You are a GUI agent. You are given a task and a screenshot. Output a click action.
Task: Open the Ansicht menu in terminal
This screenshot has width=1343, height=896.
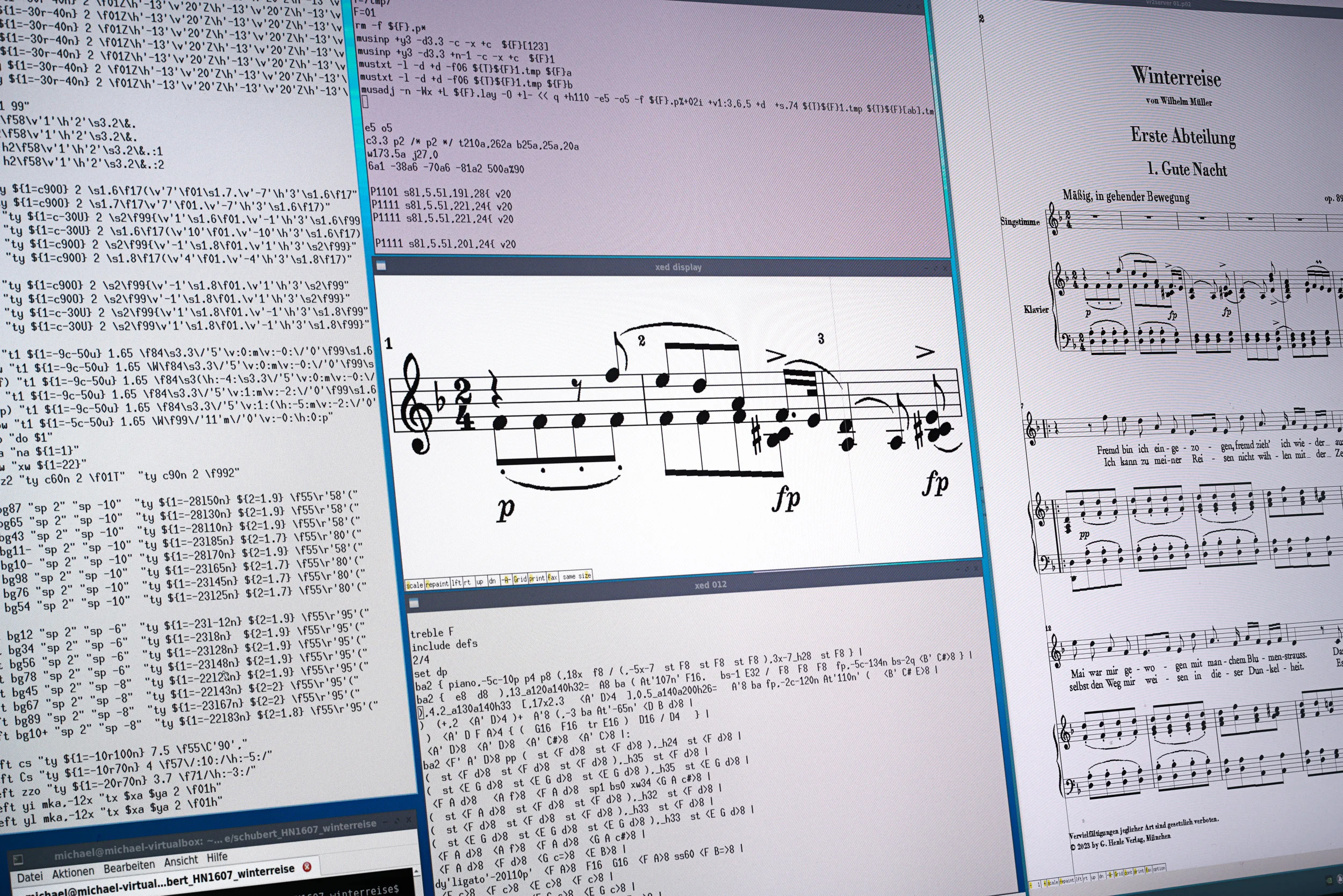[x=181, y=861]
